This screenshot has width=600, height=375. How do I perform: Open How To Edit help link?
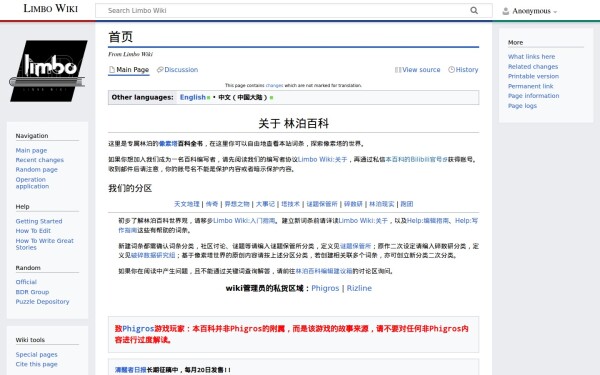pos(33,231)
